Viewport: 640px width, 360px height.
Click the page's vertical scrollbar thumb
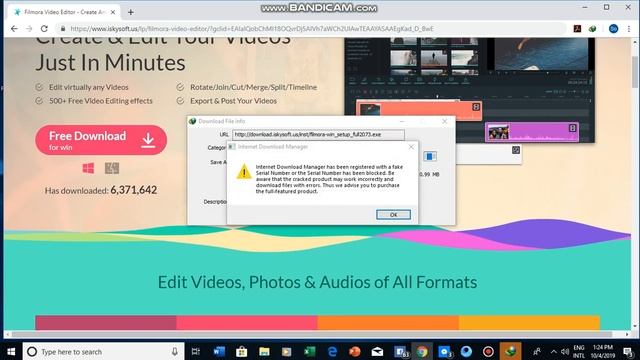click(x=635, y=72)
